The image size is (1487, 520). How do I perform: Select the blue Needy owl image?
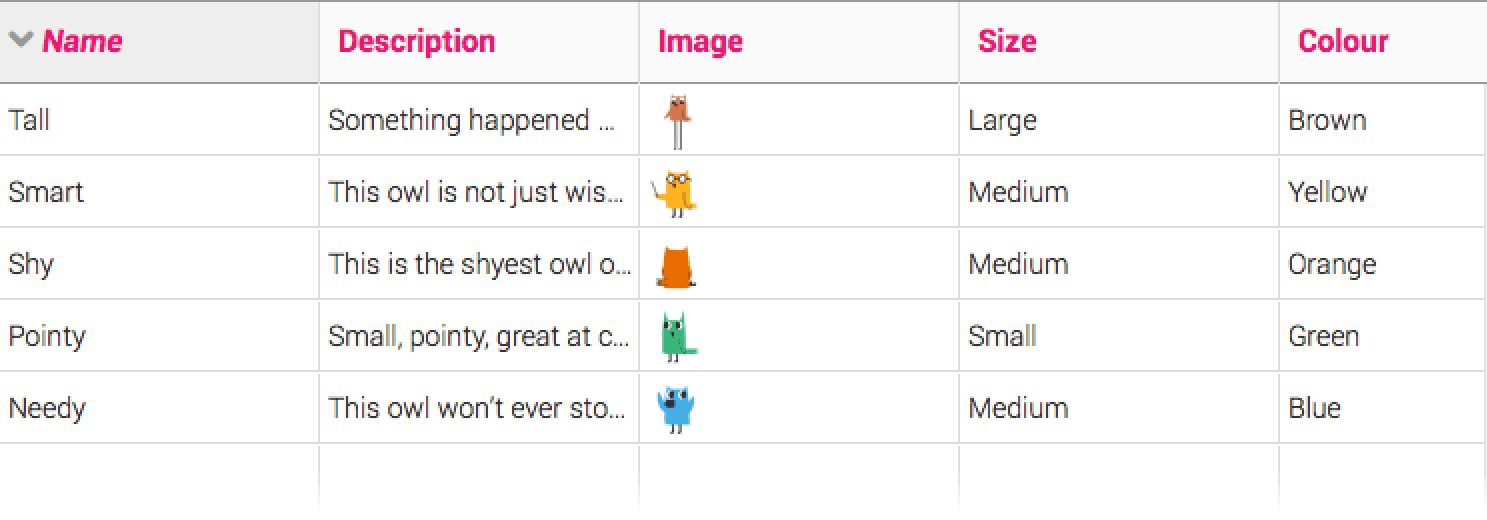(x=676, y=409)
